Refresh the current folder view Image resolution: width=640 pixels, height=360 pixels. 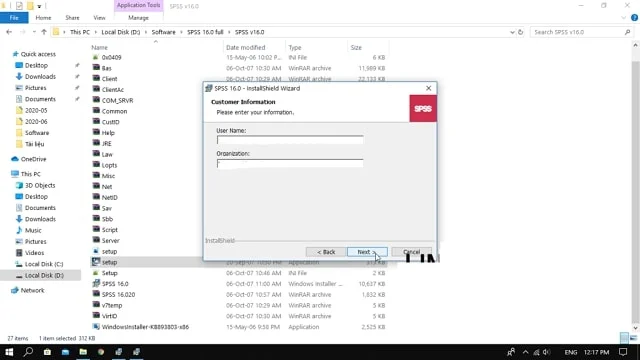pos(520,32)
